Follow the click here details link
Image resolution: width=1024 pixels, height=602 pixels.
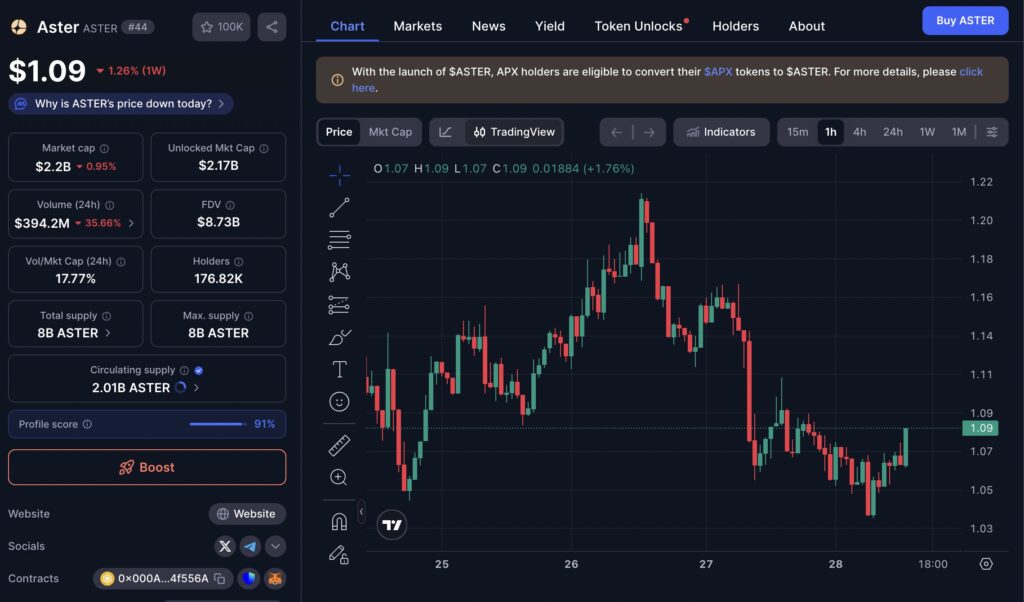[971, 72]
